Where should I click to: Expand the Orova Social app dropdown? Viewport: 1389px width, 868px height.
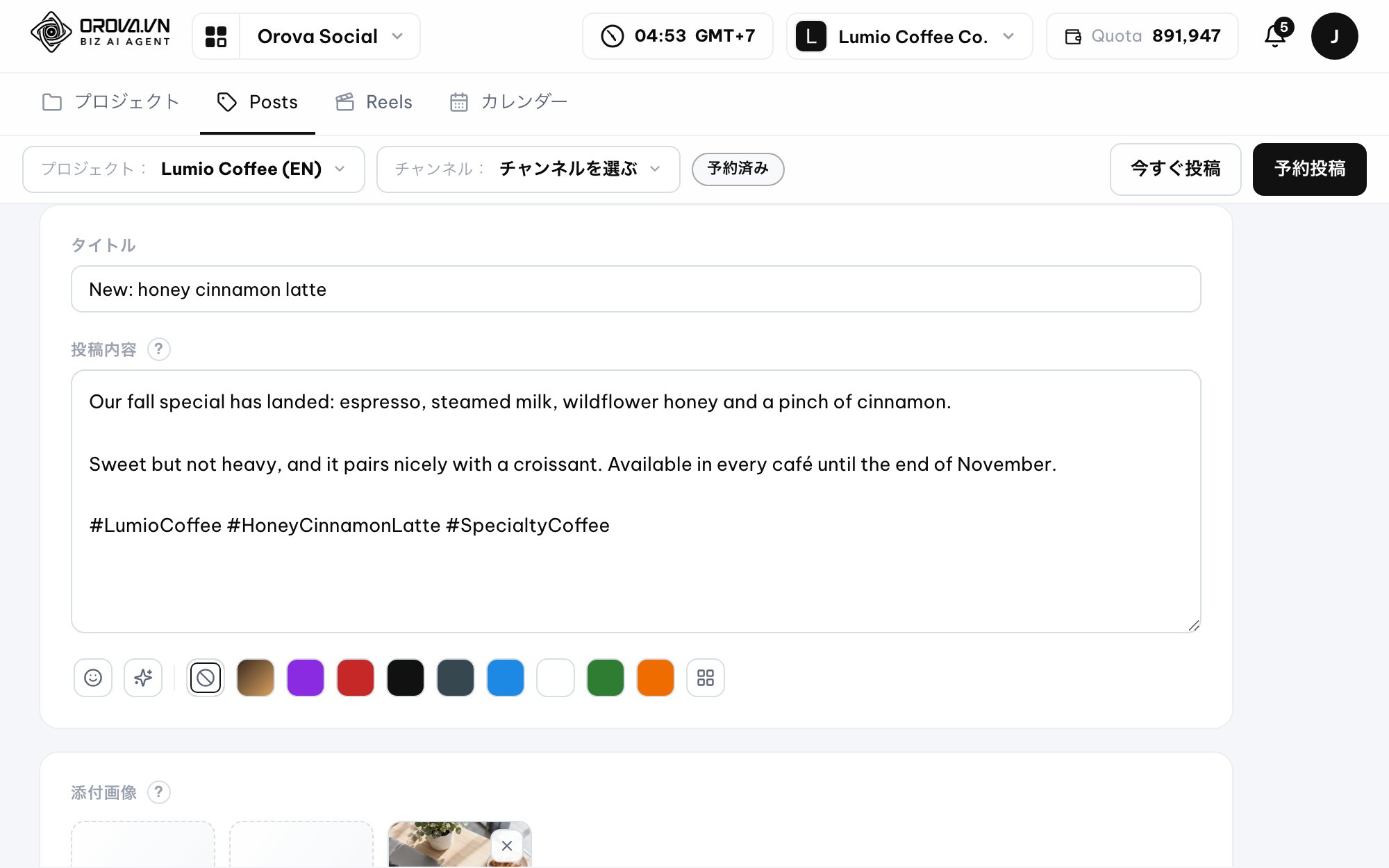(330, 36)
